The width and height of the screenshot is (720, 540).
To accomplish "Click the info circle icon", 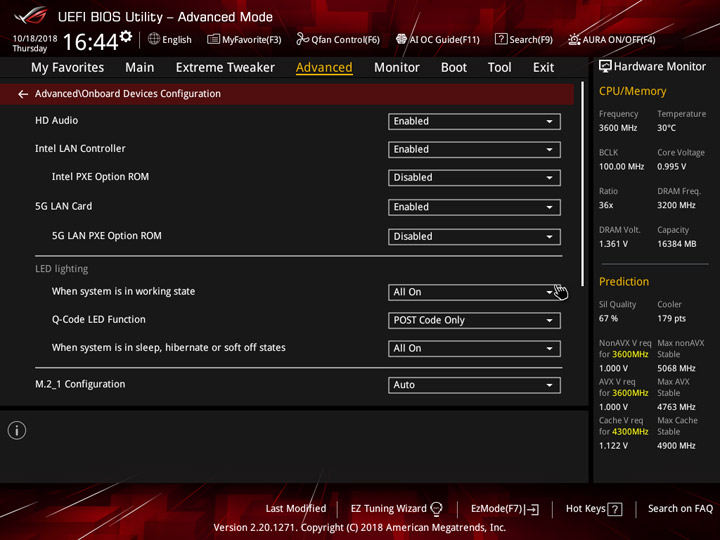I will tap(17, 430).
